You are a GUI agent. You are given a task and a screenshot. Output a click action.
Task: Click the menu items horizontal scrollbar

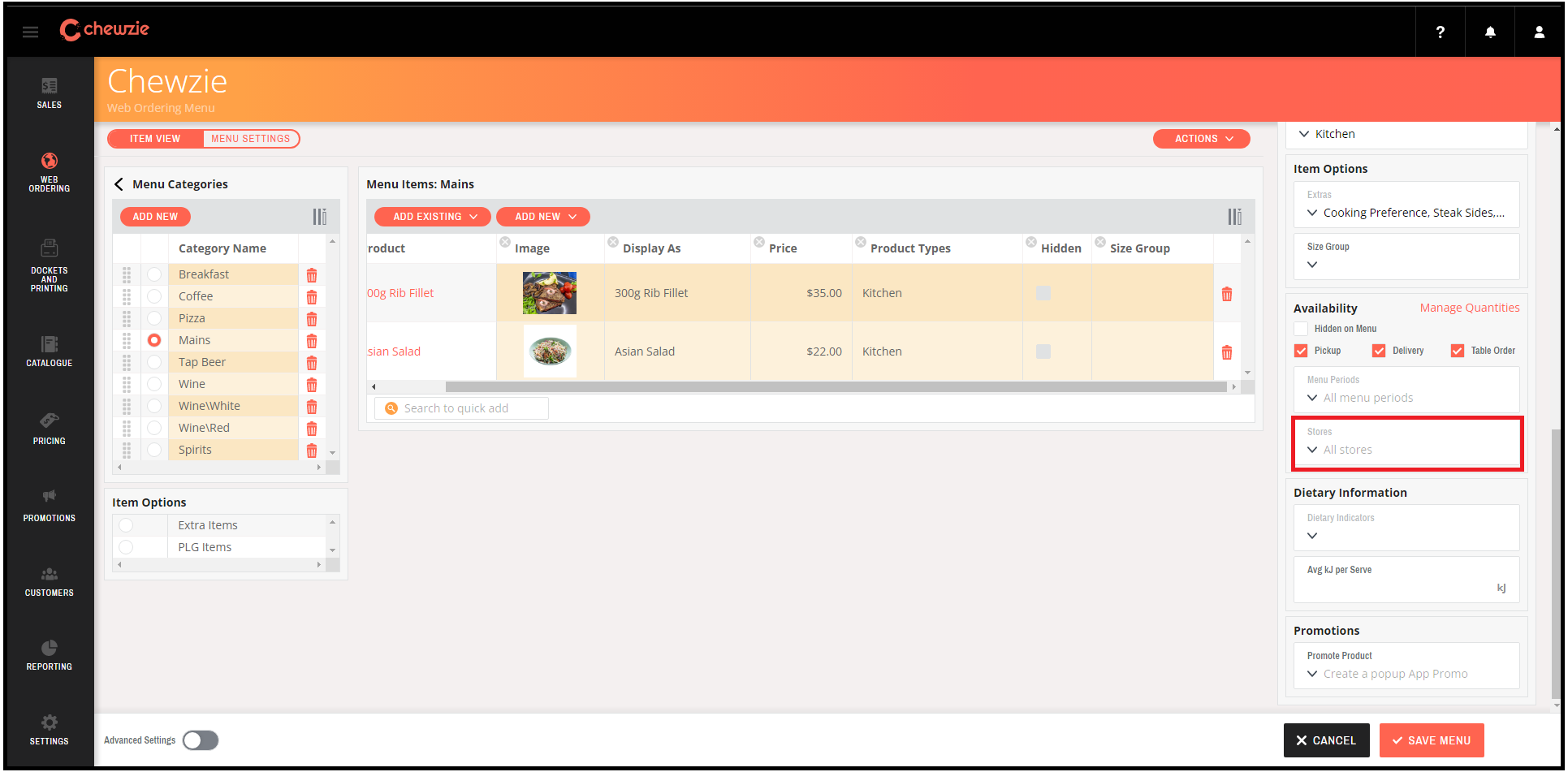coord(836,386)
